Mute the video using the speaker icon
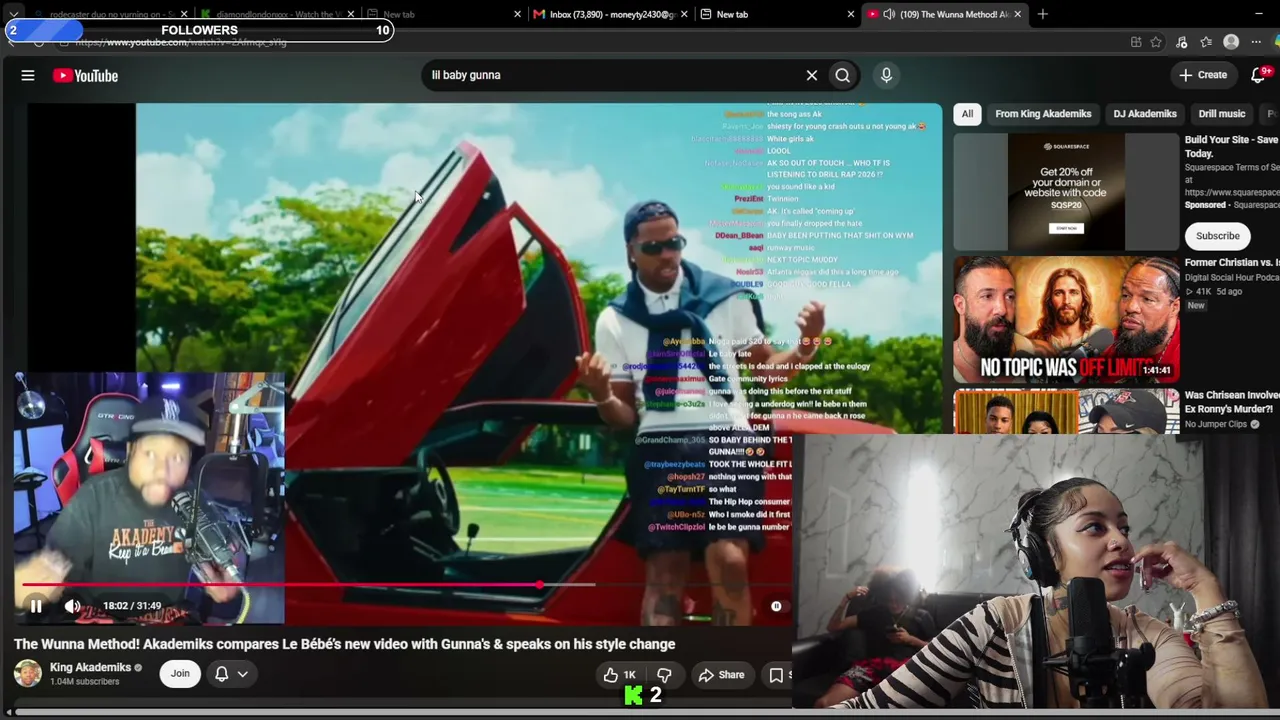 [72, 606]
